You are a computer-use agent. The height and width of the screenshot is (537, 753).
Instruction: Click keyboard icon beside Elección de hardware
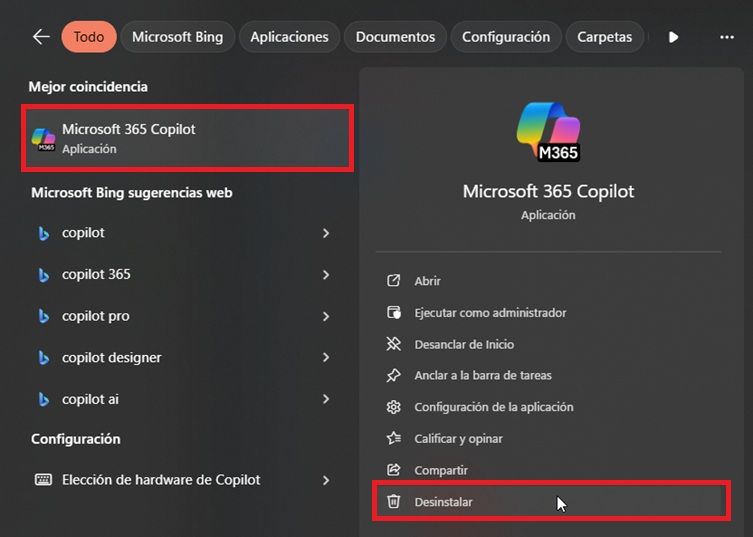click(43, 479)
